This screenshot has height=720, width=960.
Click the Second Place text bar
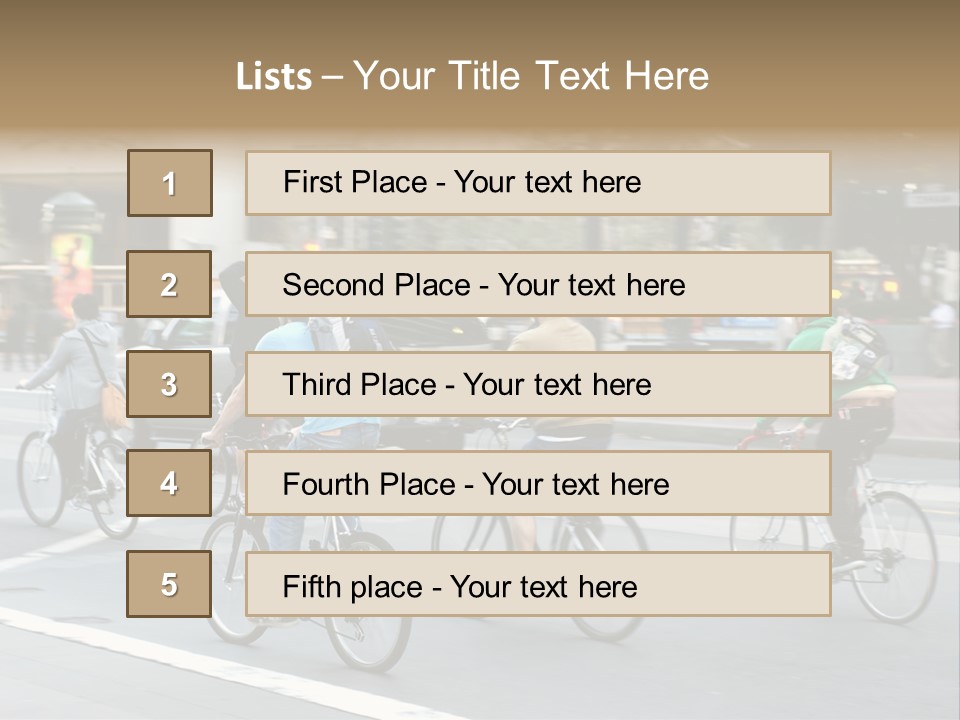(538, 284)
